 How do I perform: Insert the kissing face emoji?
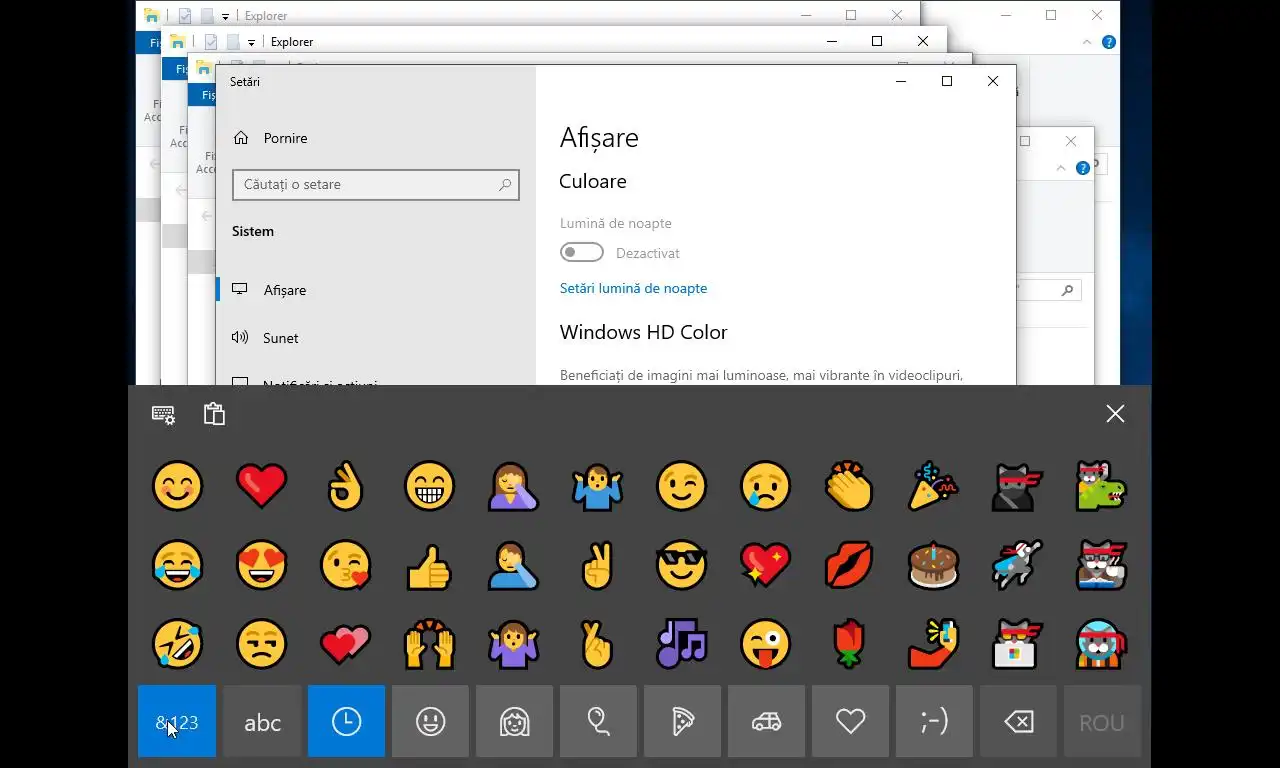pos(345,565)
